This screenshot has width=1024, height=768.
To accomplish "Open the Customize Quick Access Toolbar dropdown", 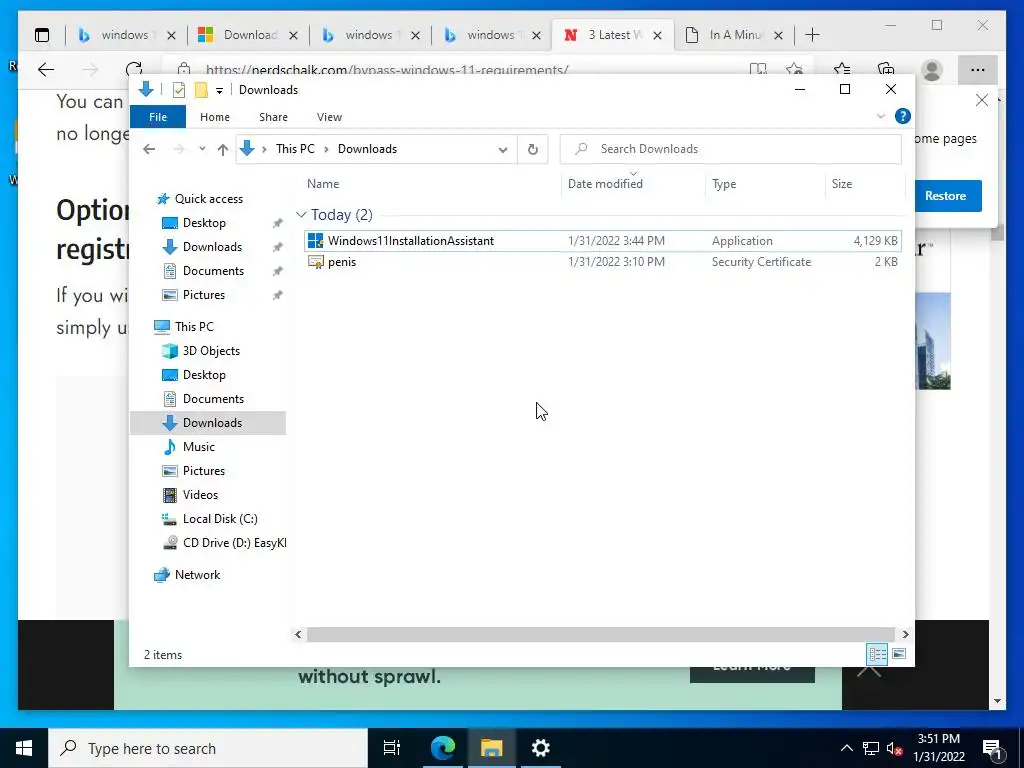I will point(219,90).
